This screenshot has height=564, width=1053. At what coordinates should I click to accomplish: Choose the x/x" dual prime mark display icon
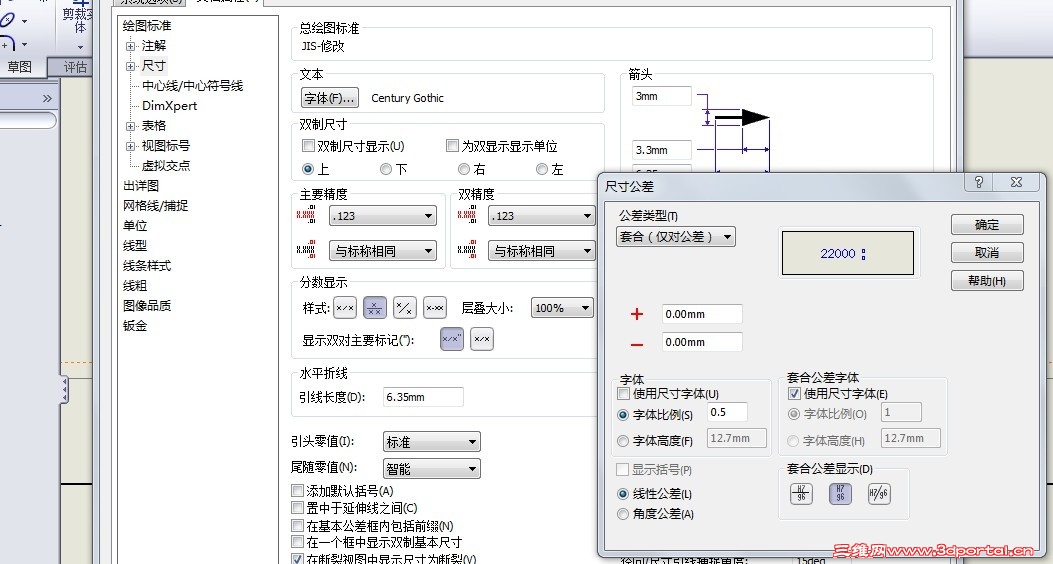452,339
